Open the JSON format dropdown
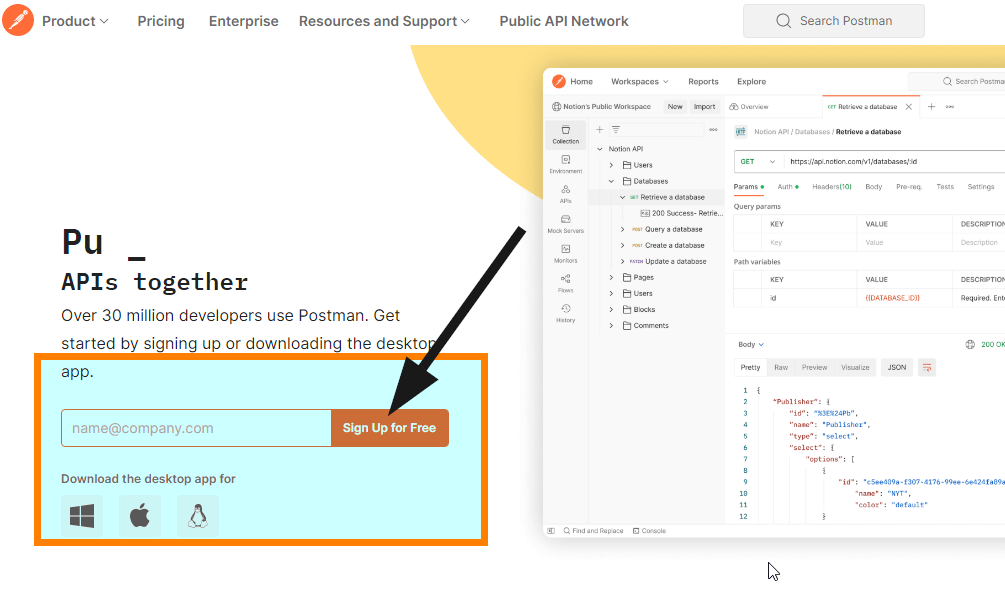This screenshot has width=1005, height=610. tap(897, 367)
